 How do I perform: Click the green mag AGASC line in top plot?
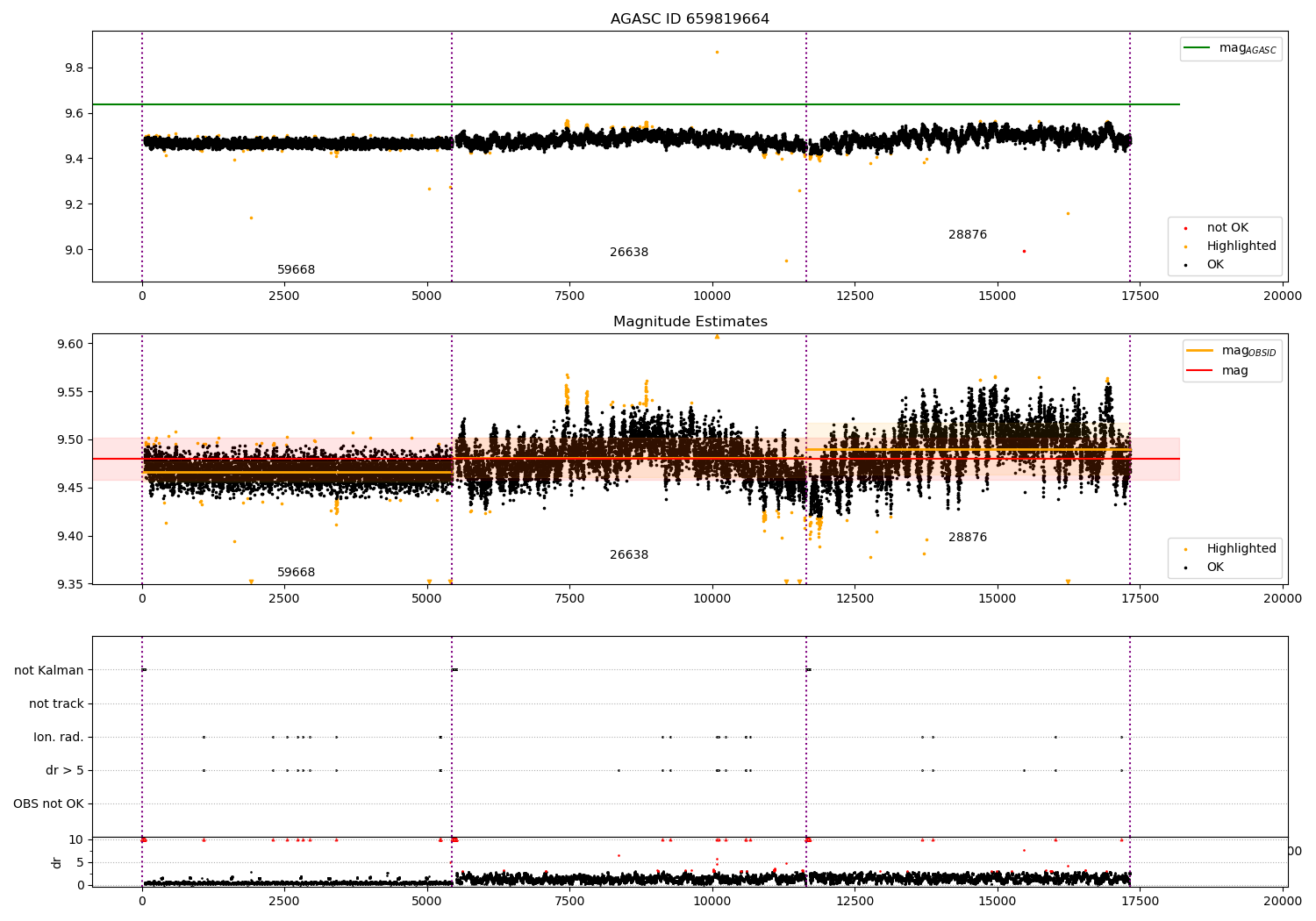tap(636, 104)
